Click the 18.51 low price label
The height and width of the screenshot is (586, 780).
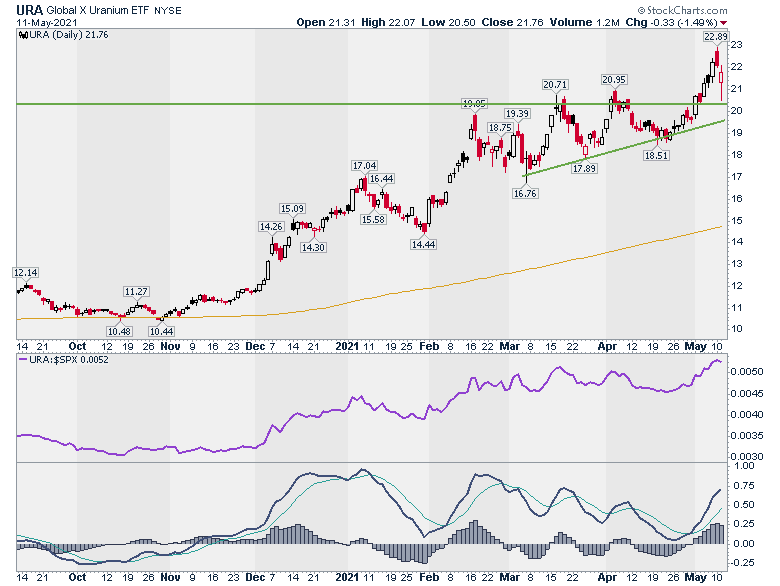click(x=656, y=156)
